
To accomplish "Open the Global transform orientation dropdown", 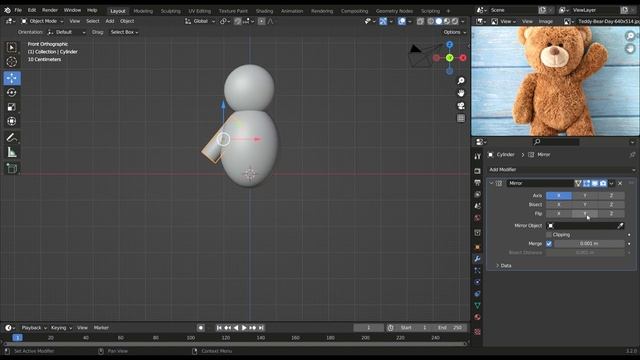I will coord(200,21).
